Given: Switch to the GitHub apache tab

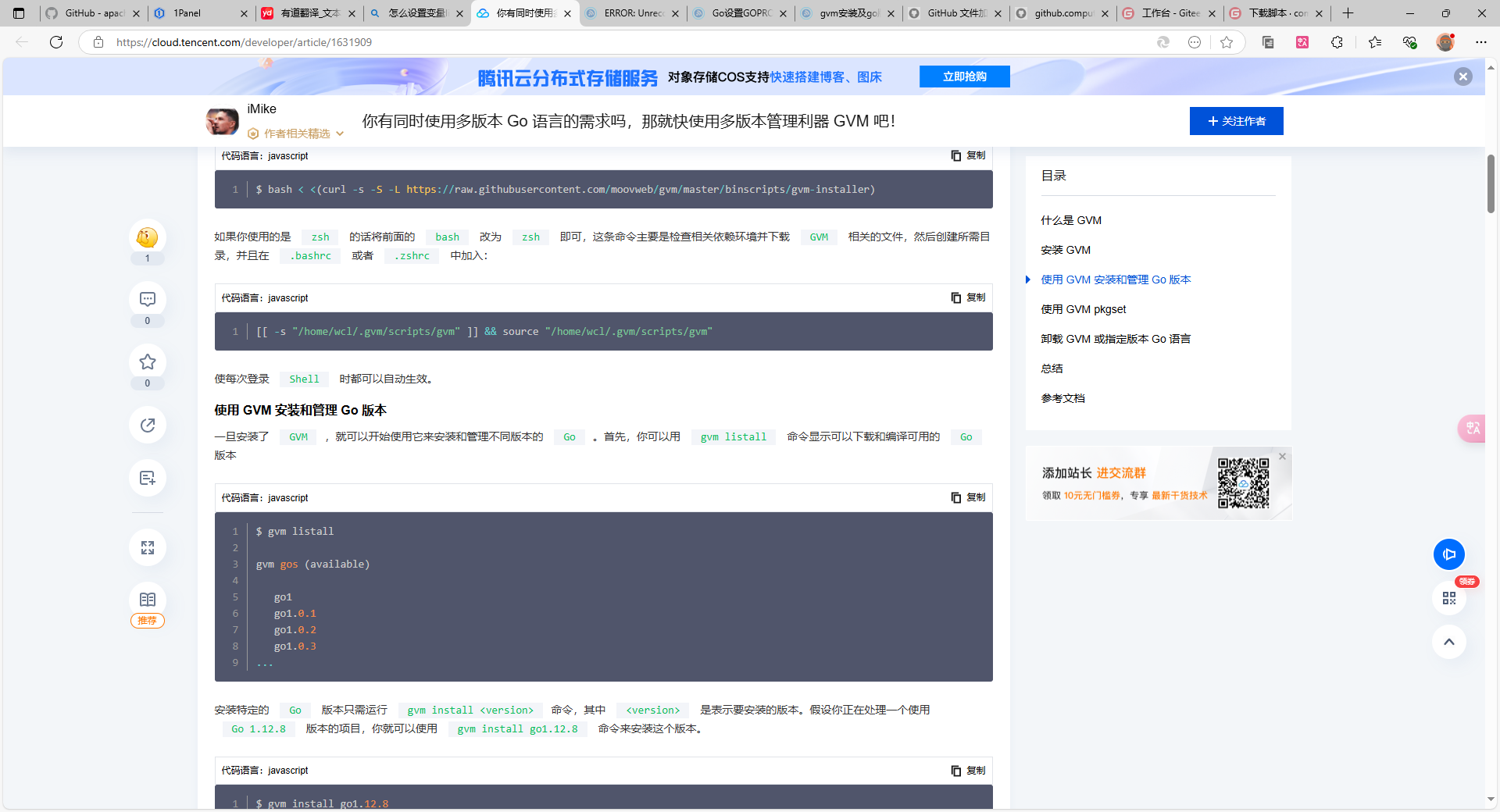Looking at the screenshot, I should click(x=94, y=13).
